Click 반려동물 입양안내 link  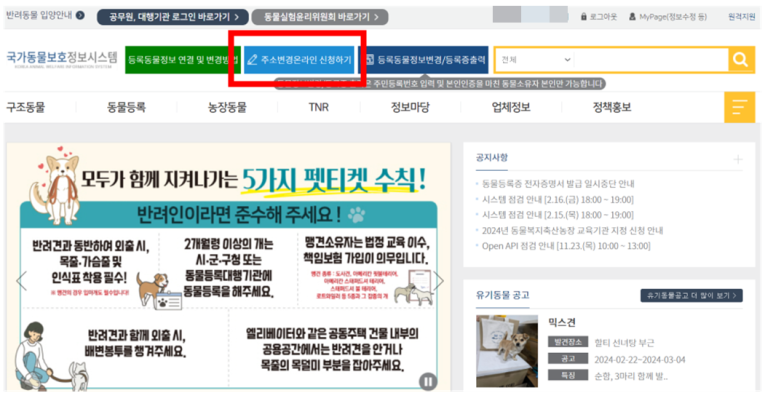pos(39,15)
